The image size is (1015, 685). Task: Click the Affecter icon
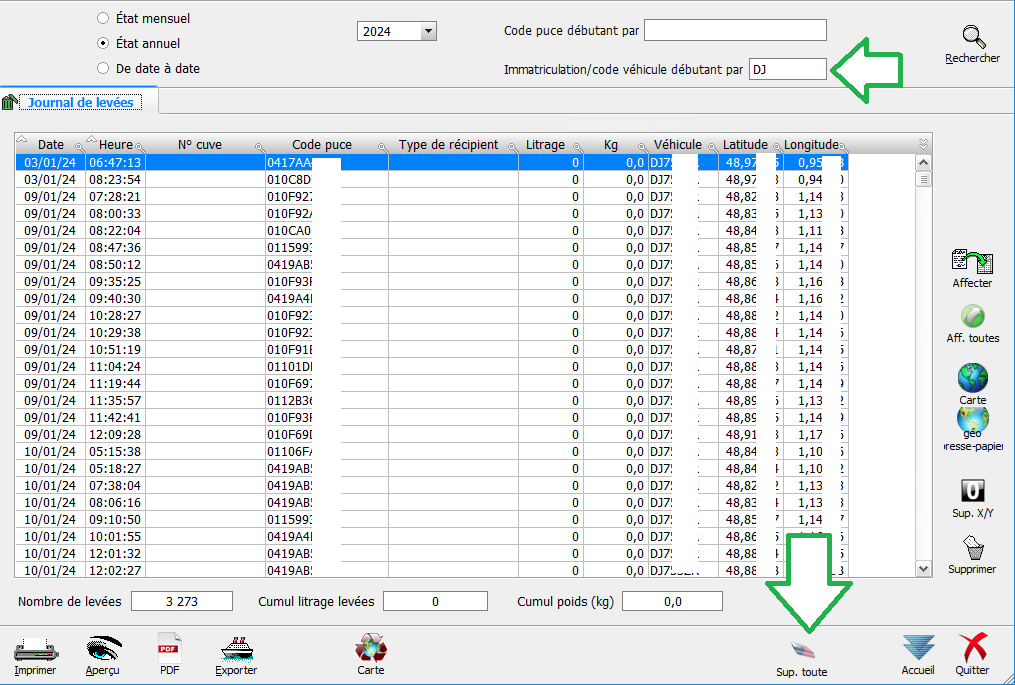click(x=971, y=263)
